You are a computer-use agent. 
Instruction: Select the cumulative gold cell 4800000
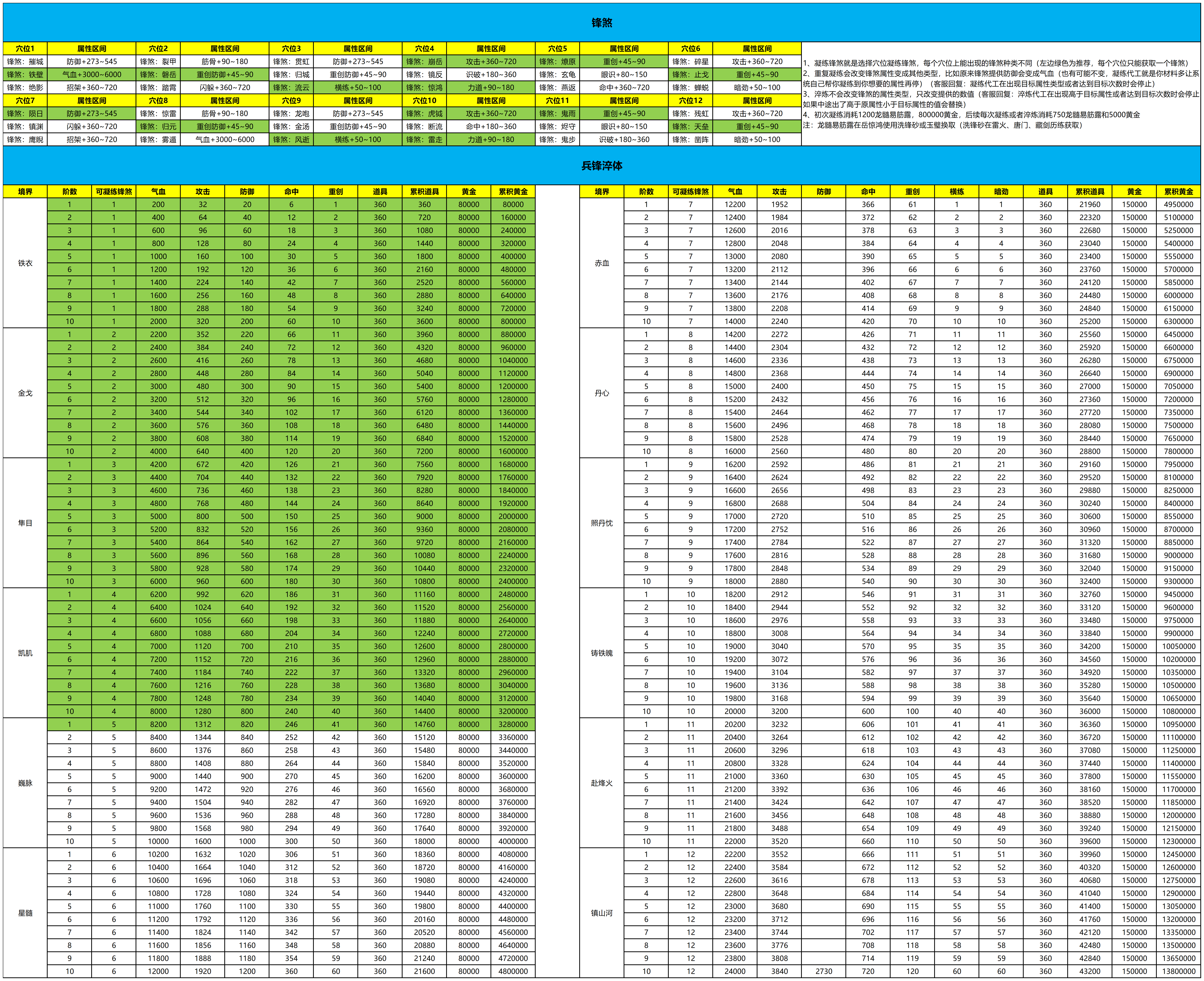pyautogui.click(x=513, y=971)
